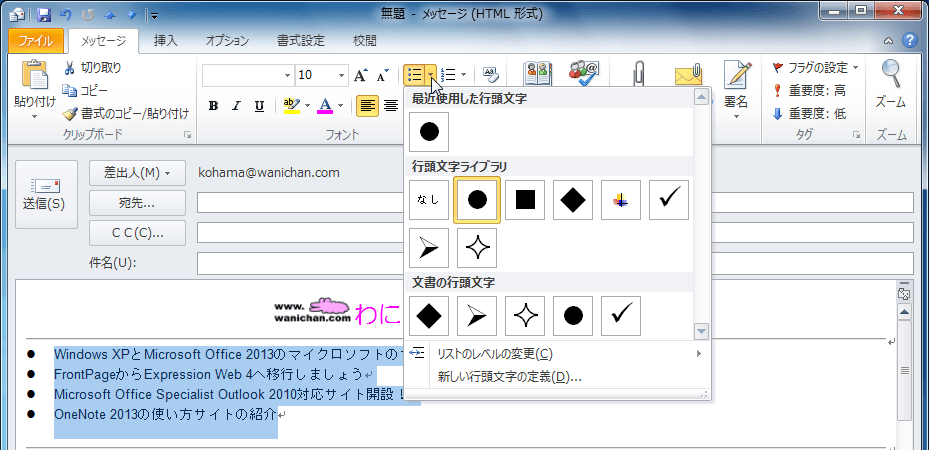Choose the diamond bullet under document bullets
Image resolution: width=929 pixels, height=450 pixels.
tap(429, 316)
